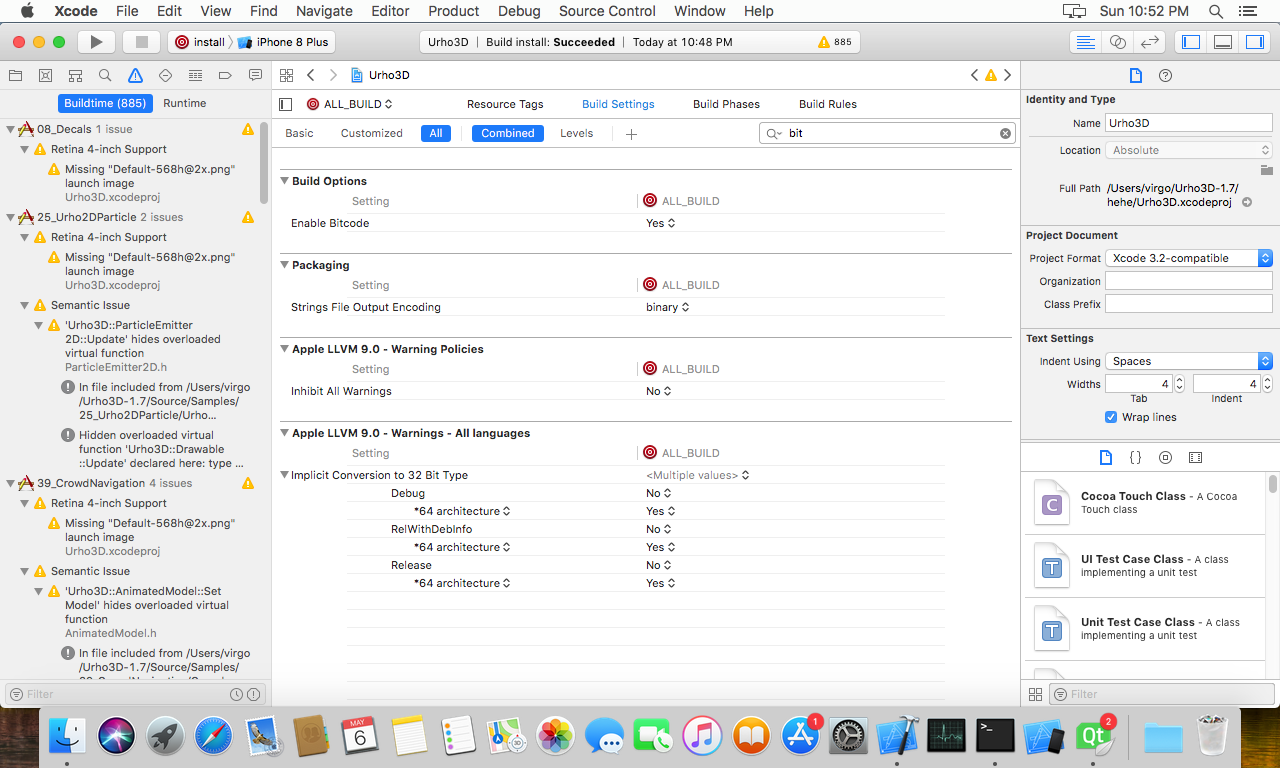
Task: Open the Resource Tags tab
Action: (505, 104)
